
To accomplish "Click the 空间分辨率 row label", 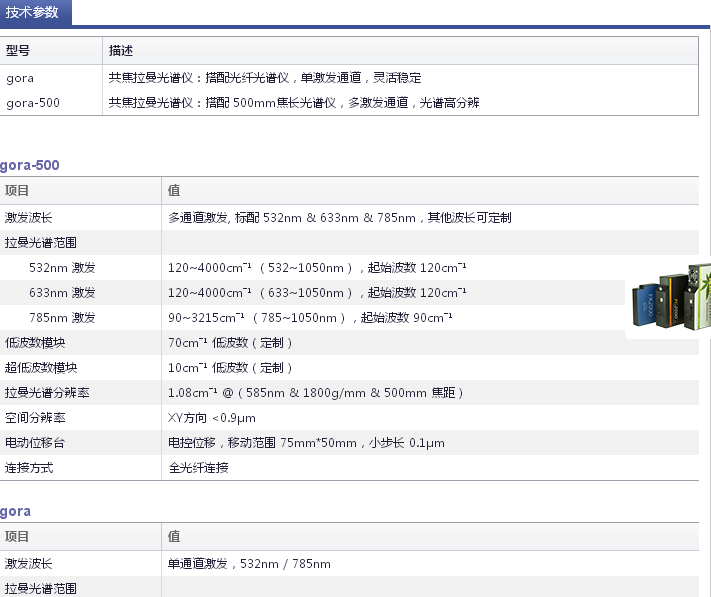I will pyautogui.click(x=34, y=417).
